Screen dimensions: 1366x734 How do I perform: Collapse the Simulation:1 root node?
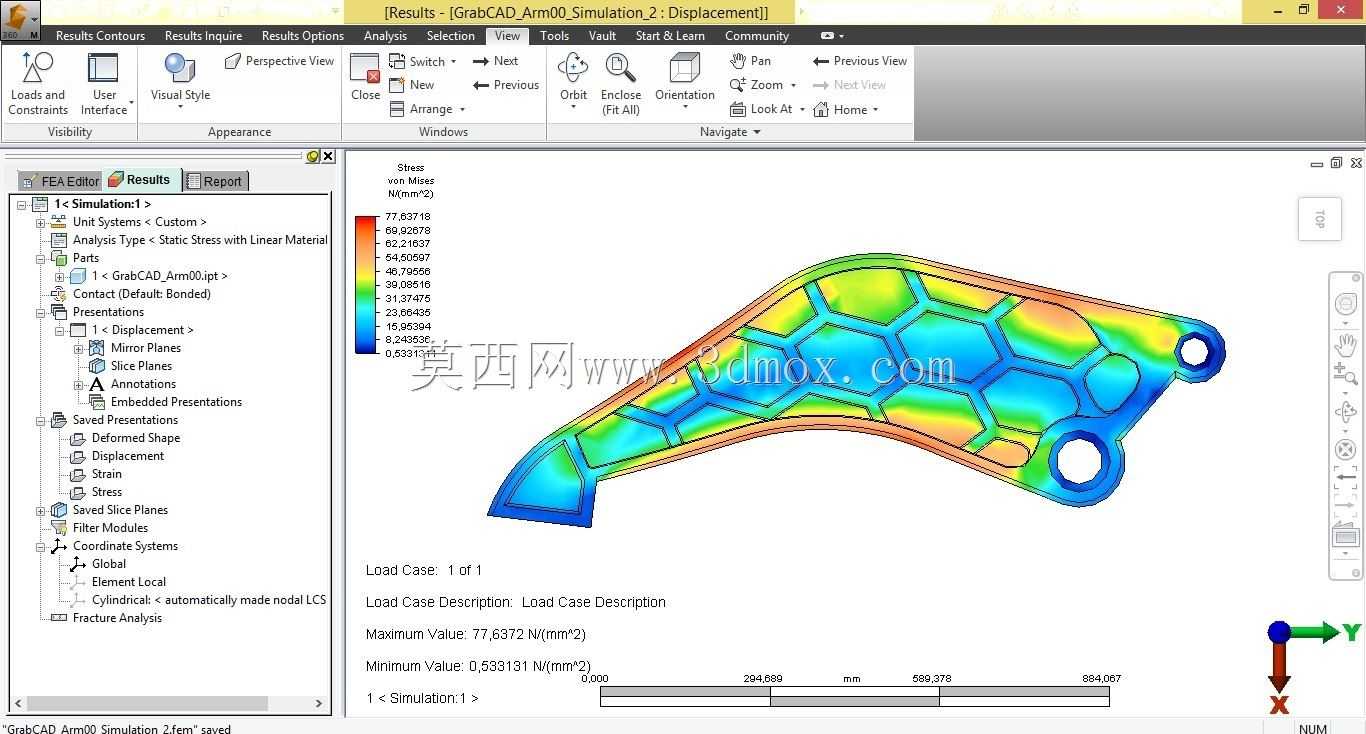(21, 204)
